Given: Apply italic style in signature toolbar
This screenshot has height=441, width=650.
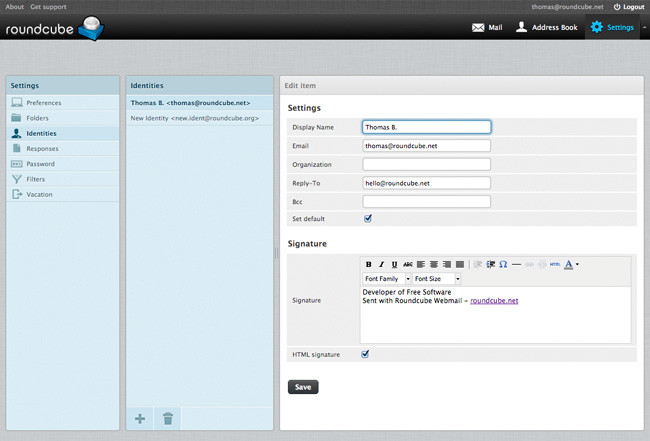Looking at the screenshot, I should pyautogui.click(x=381, y=264).
